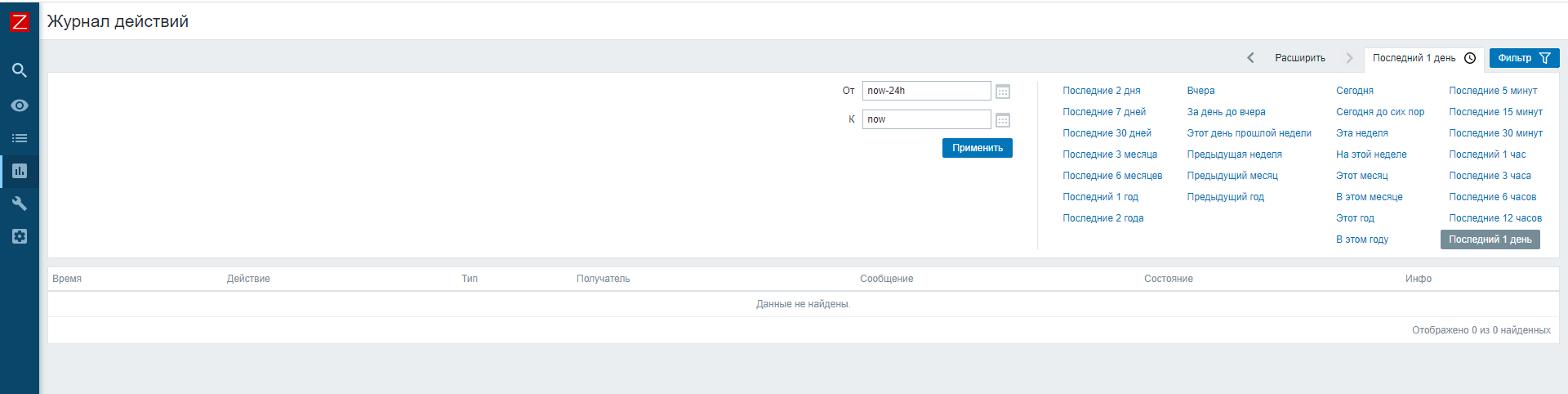Select Эта неделя
Viewport: 1568px width, 394px height.
coord(1361,133)
